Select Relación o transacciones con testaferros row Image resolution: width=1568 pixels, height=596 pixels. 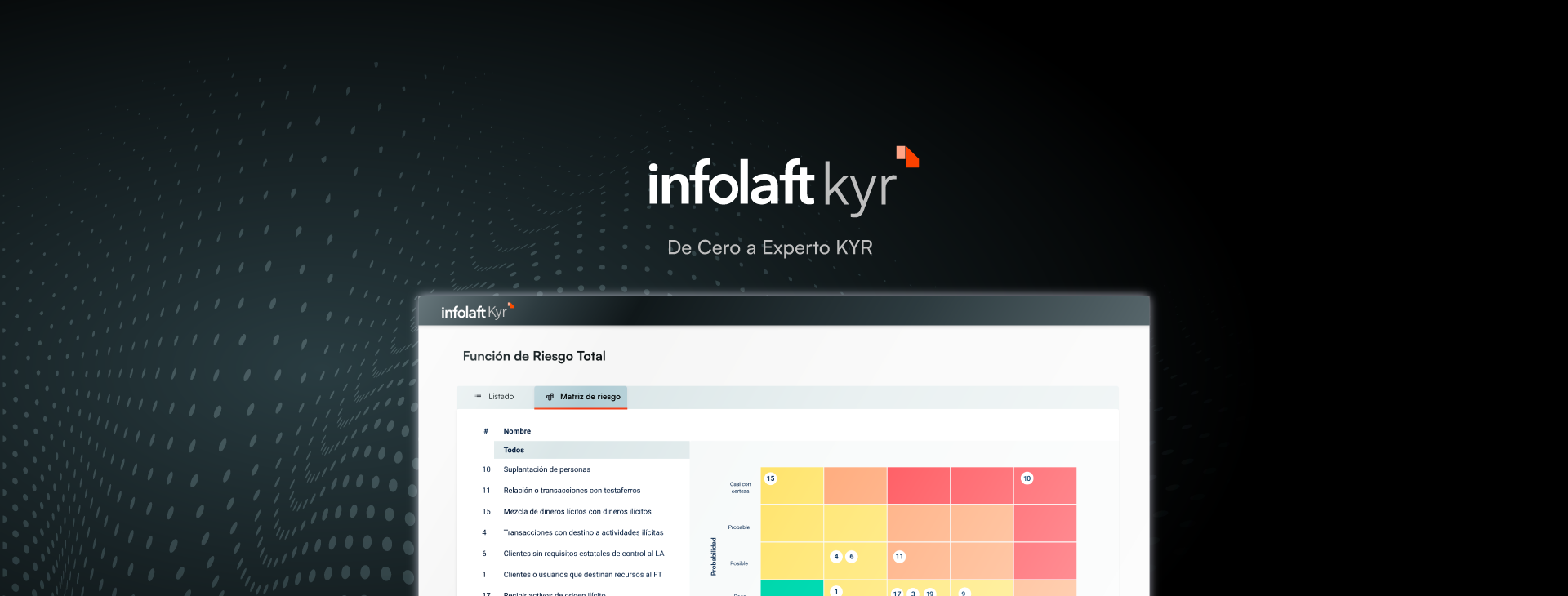click(572, 491)
